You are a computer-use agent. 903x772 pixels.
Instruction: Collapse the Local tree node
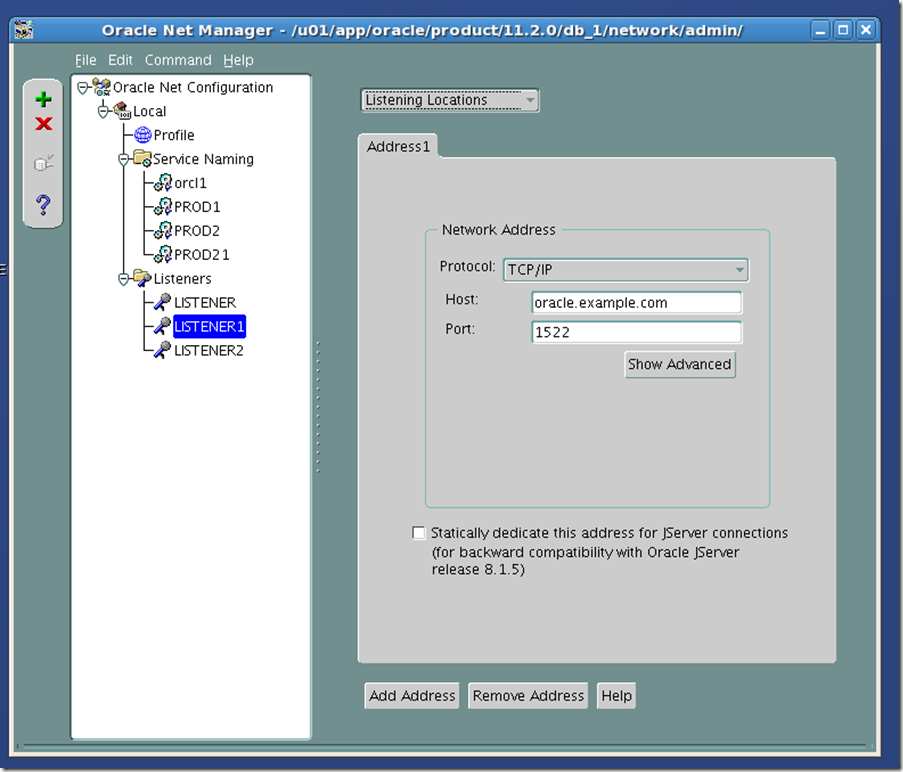[103, 111]
